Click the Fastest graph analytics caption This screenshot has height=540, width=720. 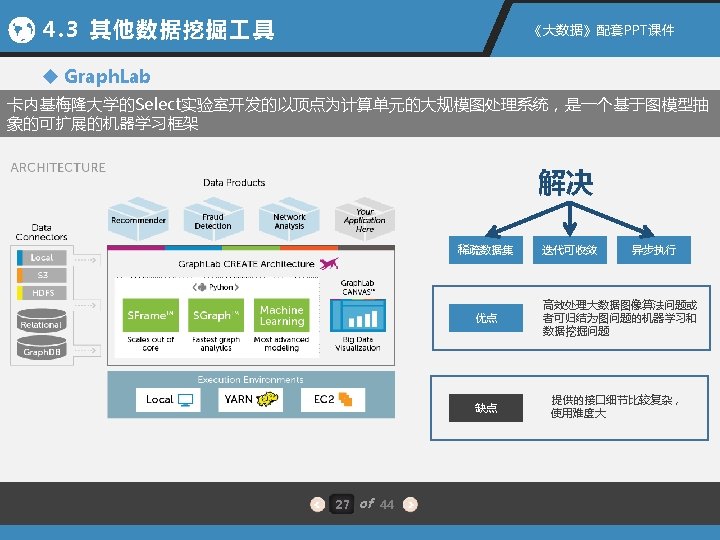(216, 343)
